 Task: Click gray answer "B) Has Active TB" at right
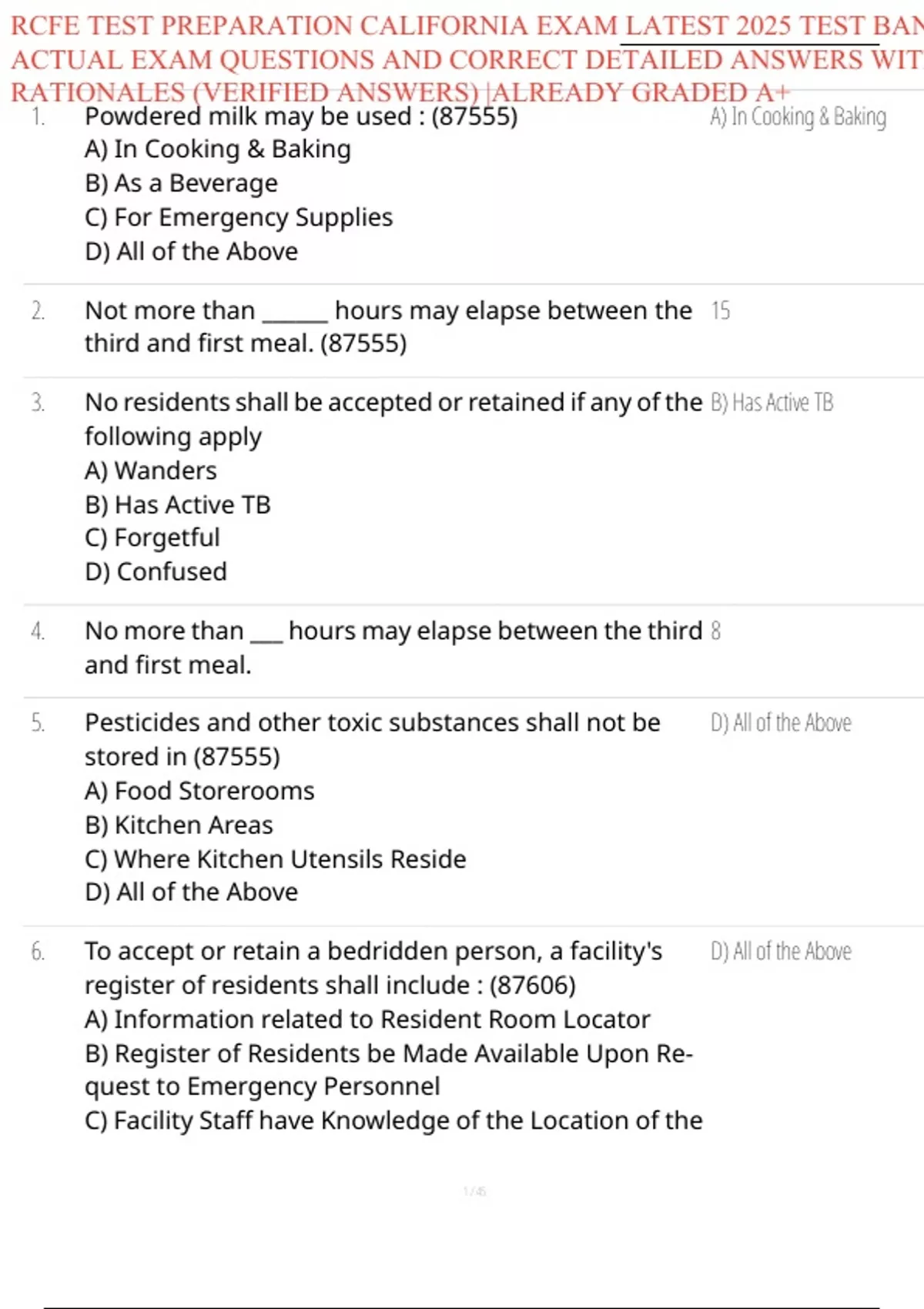(772, 403)
